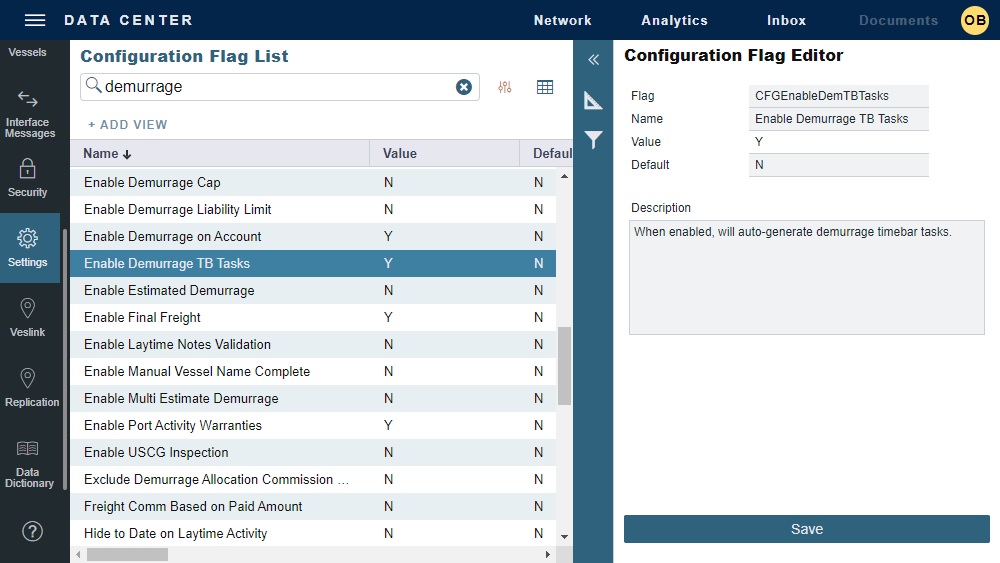Open the Security section
Screen dimensions: 1000x563
pos(28,178)
